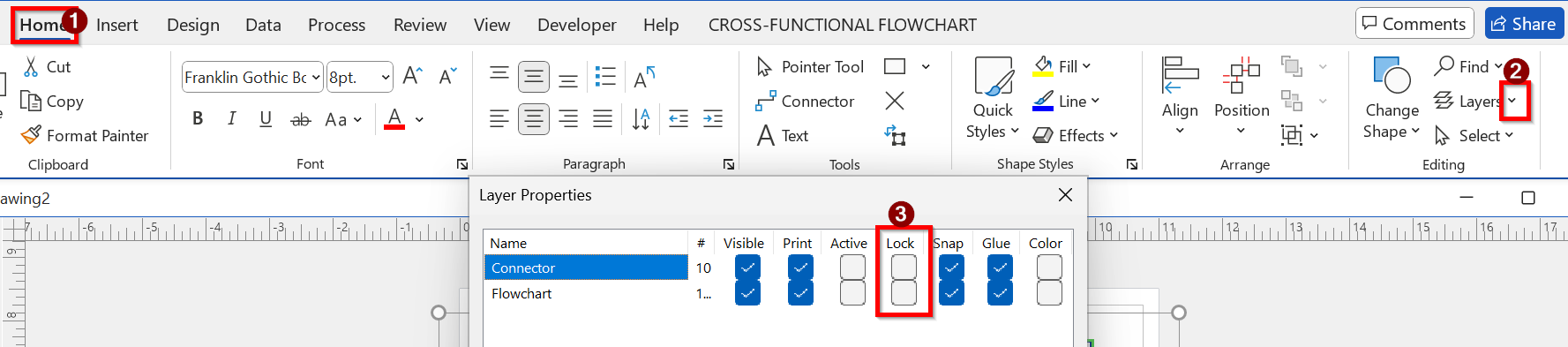The image size is (1568, 347).
Task: Apply Bold formatting
Action: pos(198,118)
